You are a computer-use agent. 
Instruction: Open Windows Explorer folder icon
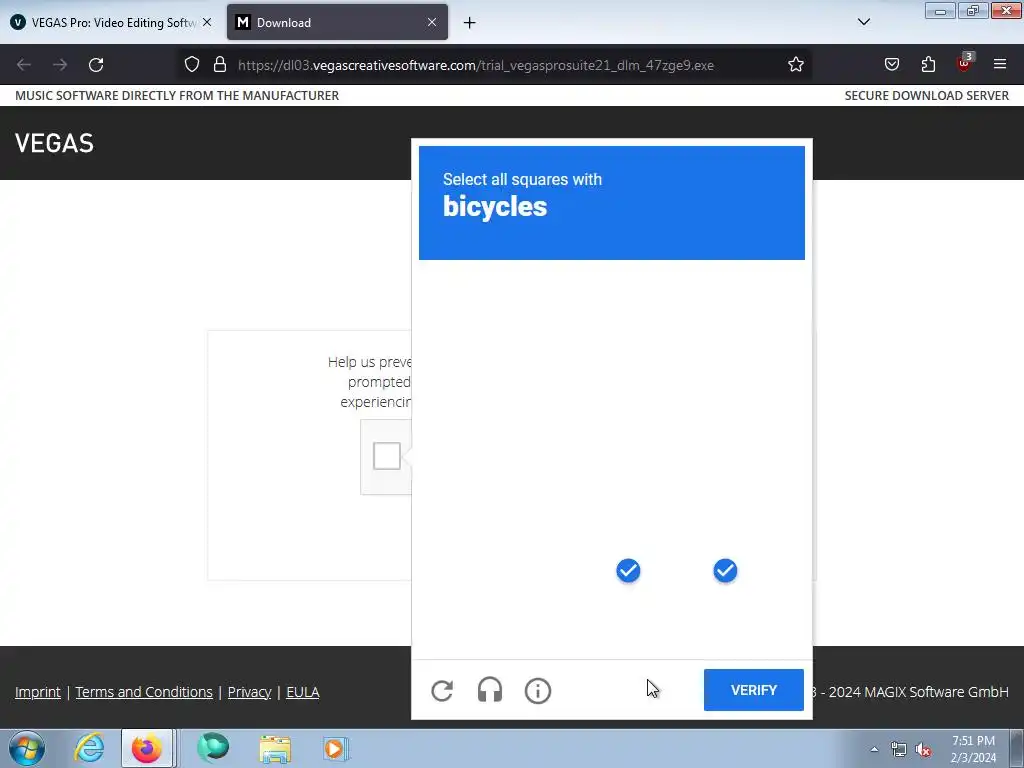(x=275, y=748)
